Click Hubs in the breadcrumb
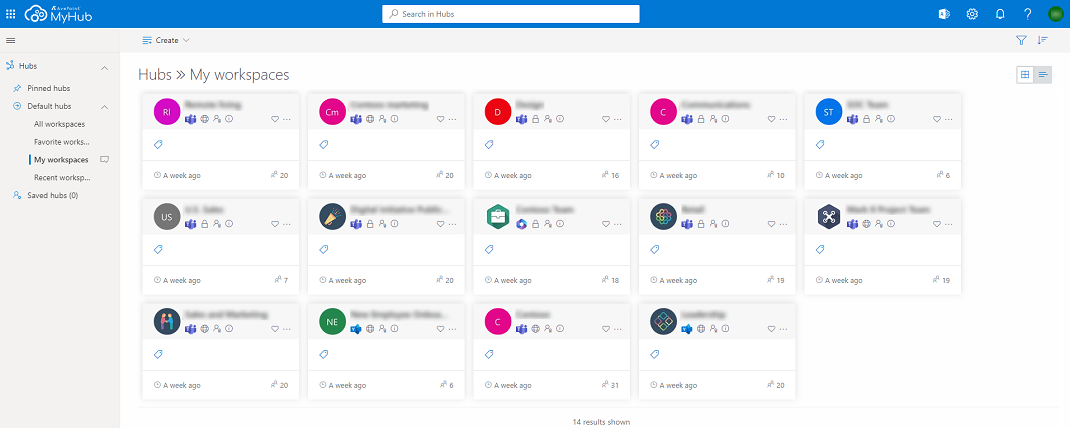Viewport: 1070px width, 428px height. click(x=155, y=74)
